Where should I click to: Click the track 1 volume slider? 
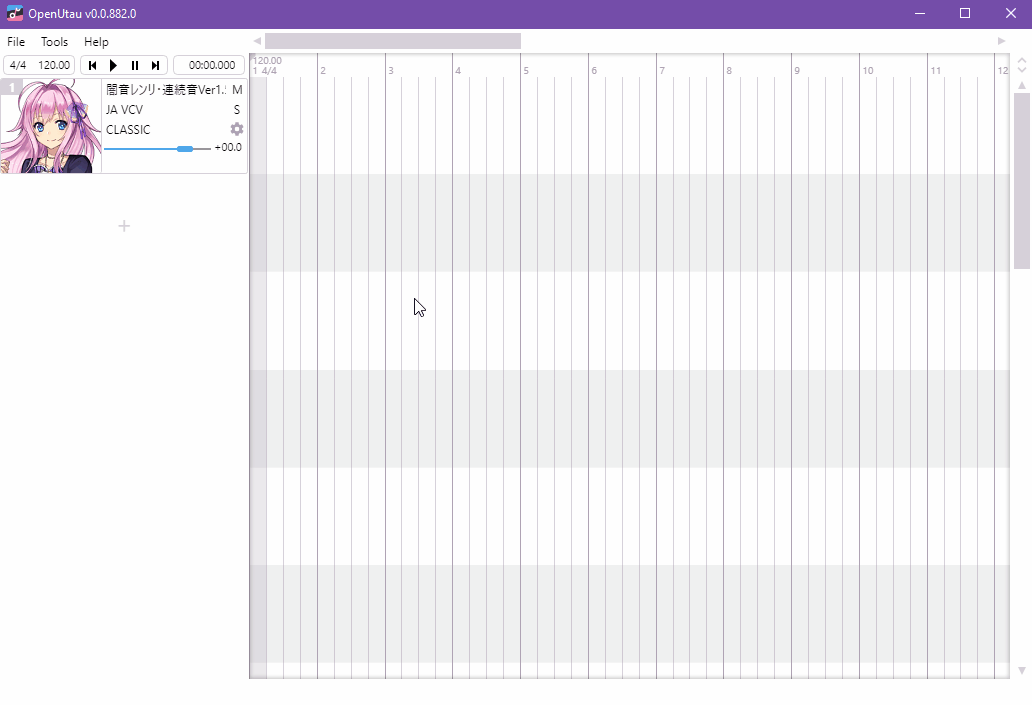(157, 149)
